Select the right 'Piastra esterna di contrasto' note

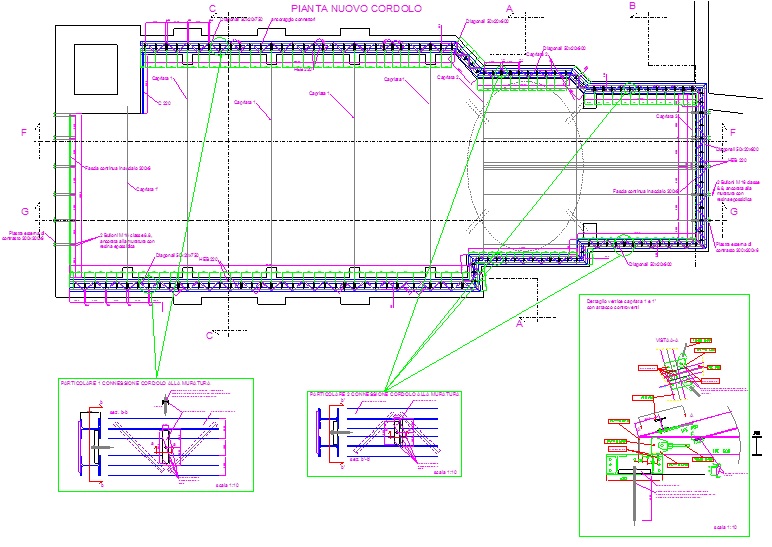[x=737, y=247]
